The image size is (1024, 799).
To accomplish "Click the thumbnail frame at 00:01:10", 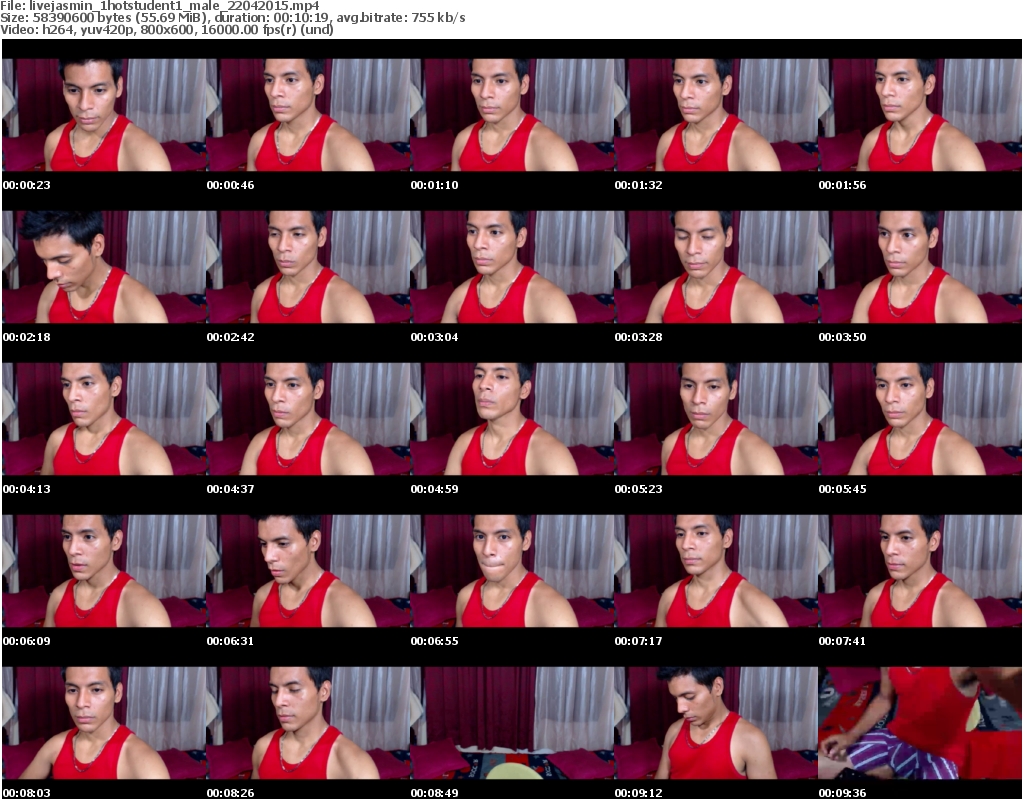I will click(512, 115).
